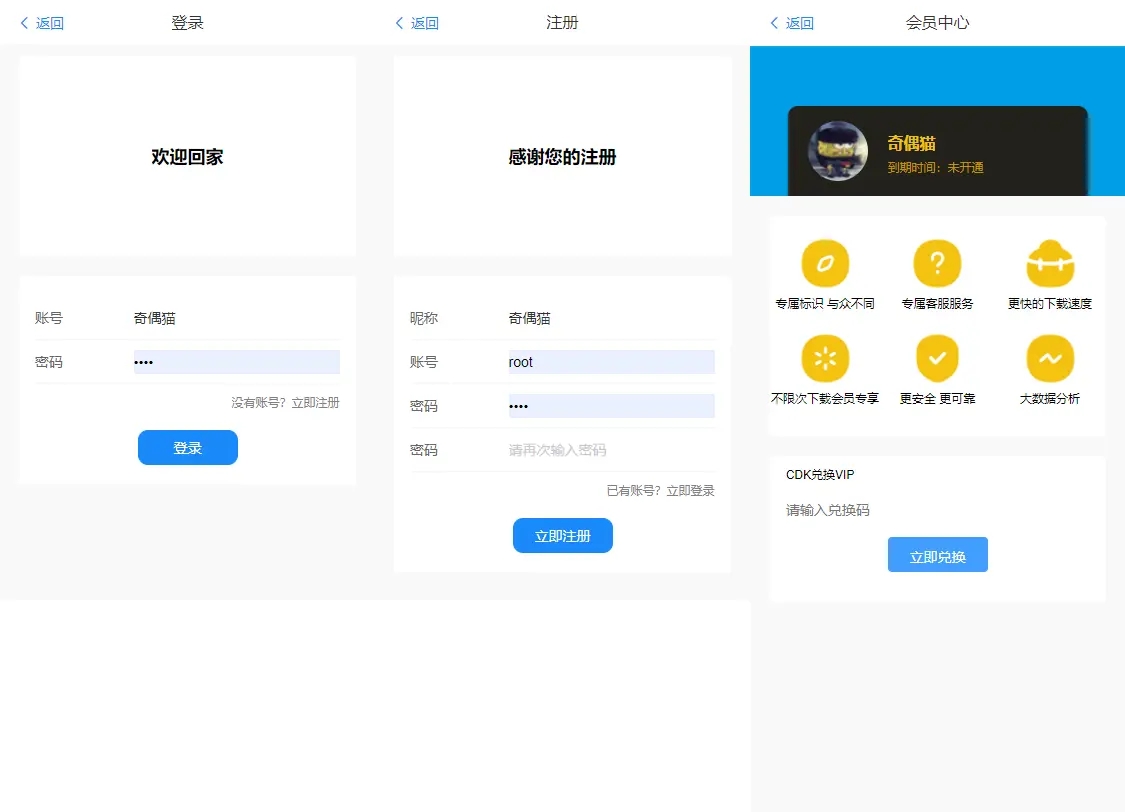Open the 大数据分析 analytics icon
The height and width of the screenshot is (812, 1125).
(x=1049, y=360)
